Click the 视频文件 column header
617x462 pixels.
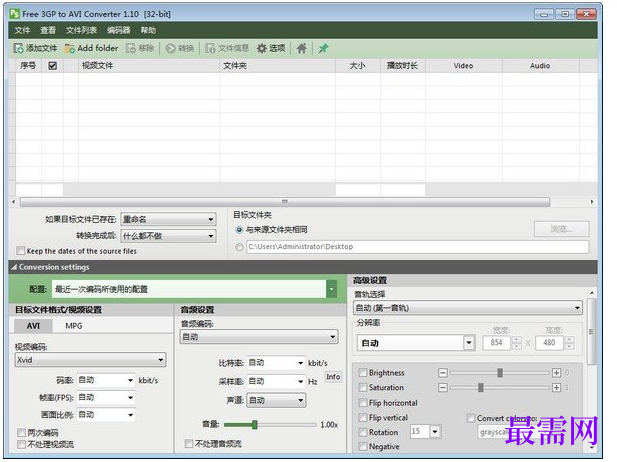pos(149,66)
